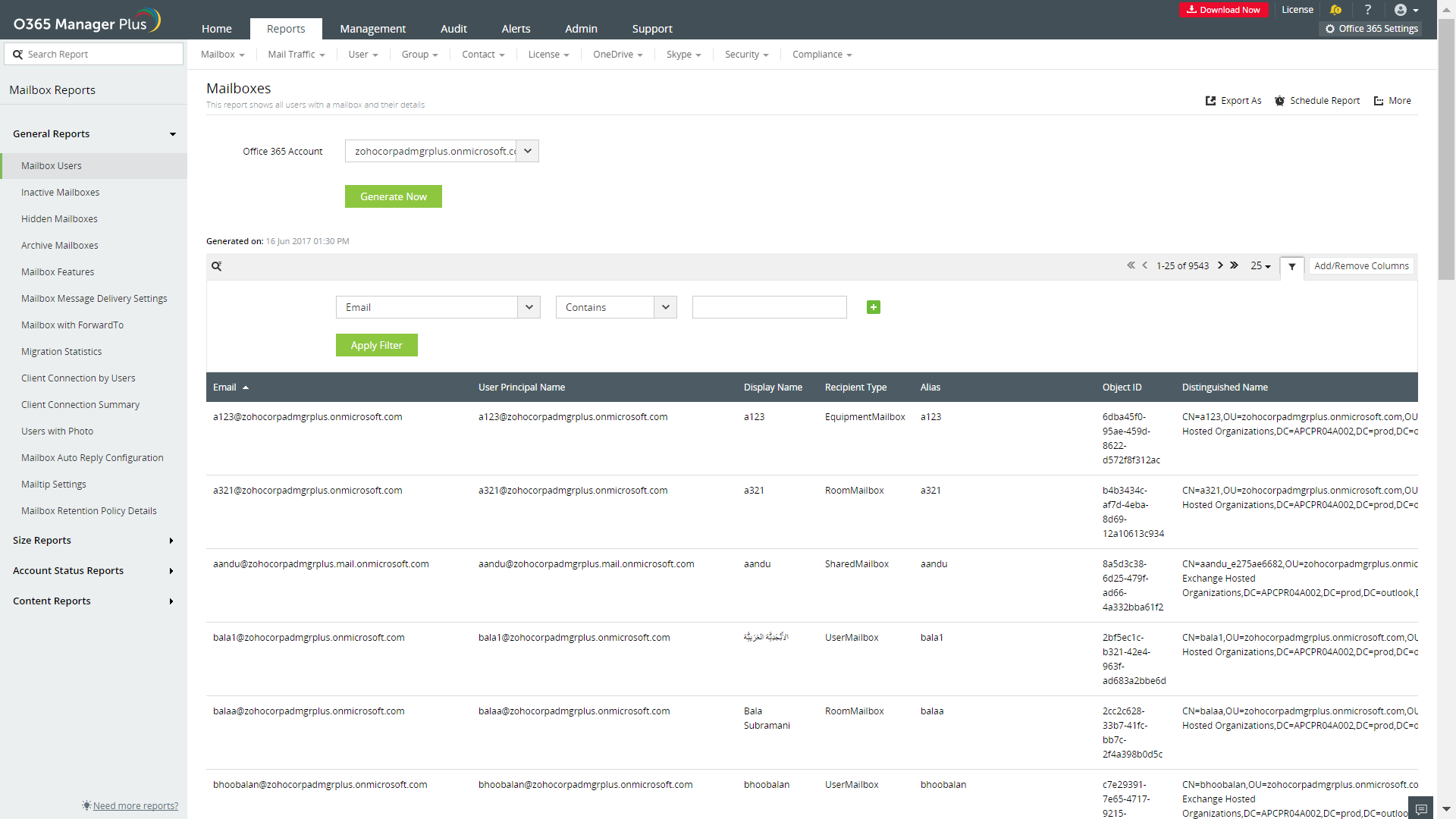
Task: Go to next page arrow
Action: click(1220, 265)
